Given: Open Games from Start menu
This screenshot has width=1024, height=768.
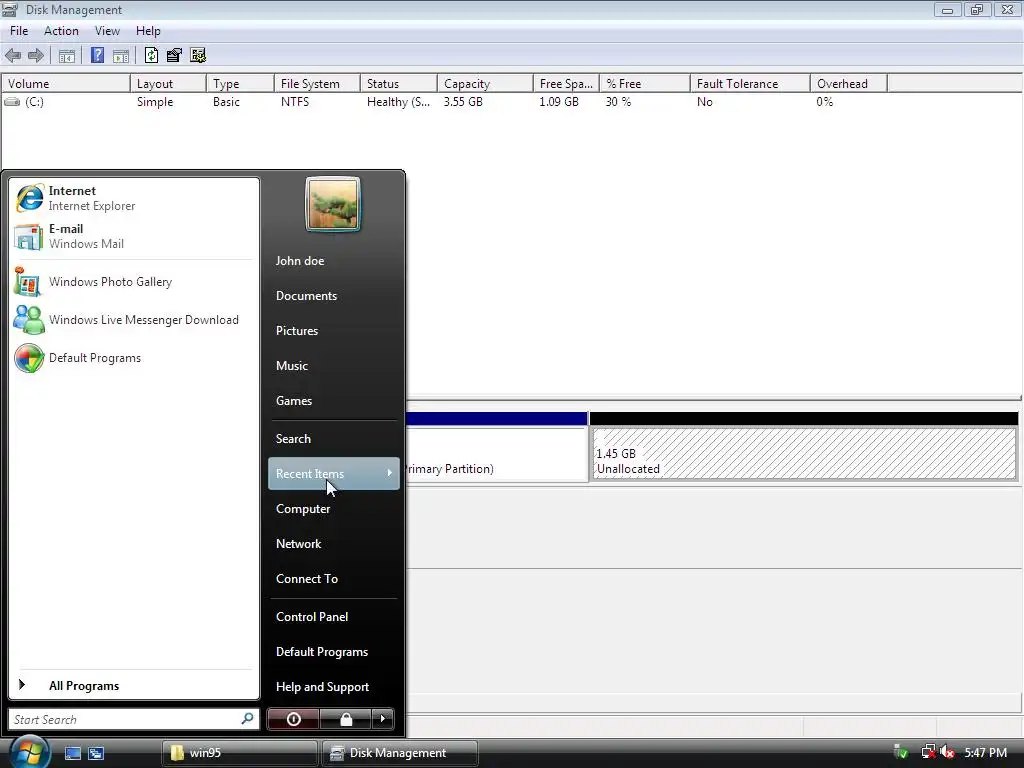Looking at the screenshot, I should click(294, 401).
